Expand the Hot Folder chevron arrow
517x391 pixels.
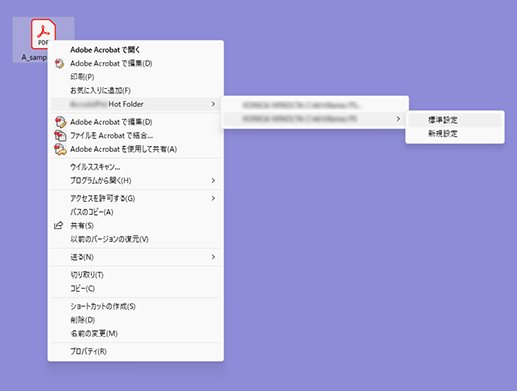pyautogui.click(x=213, y=104)
